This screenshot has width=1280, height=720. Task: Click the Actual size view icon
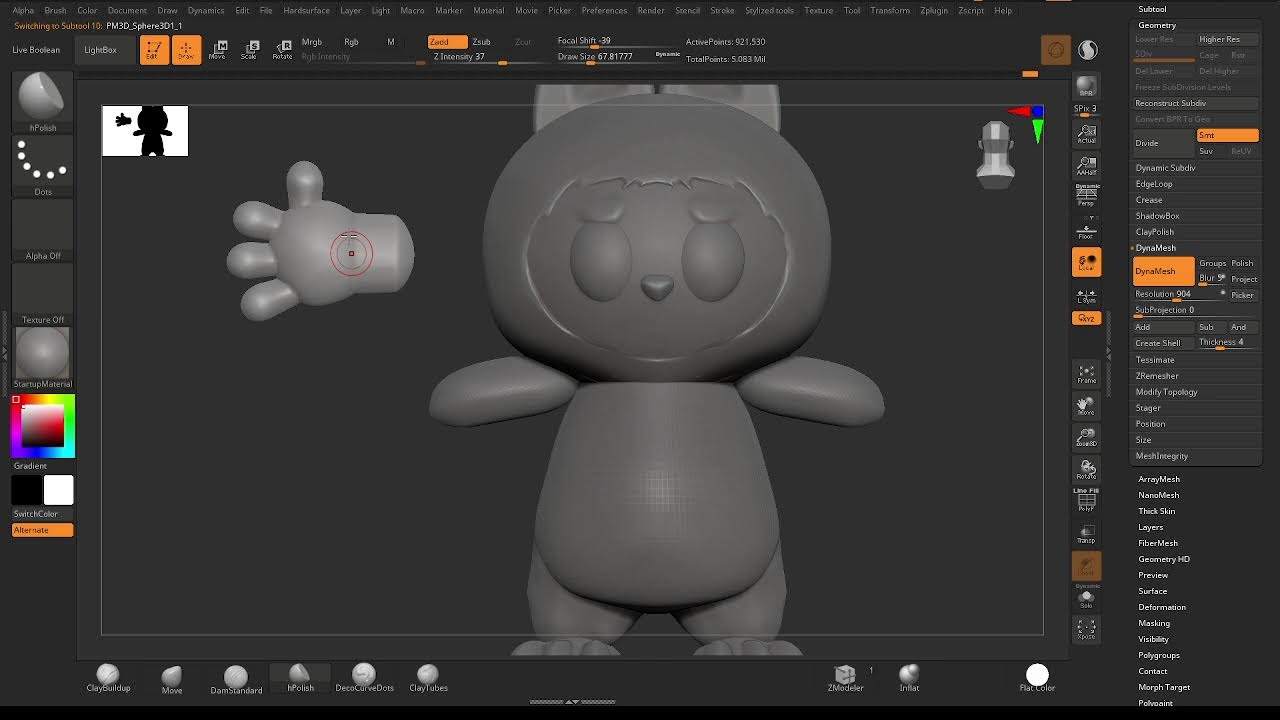[1086, 133]
